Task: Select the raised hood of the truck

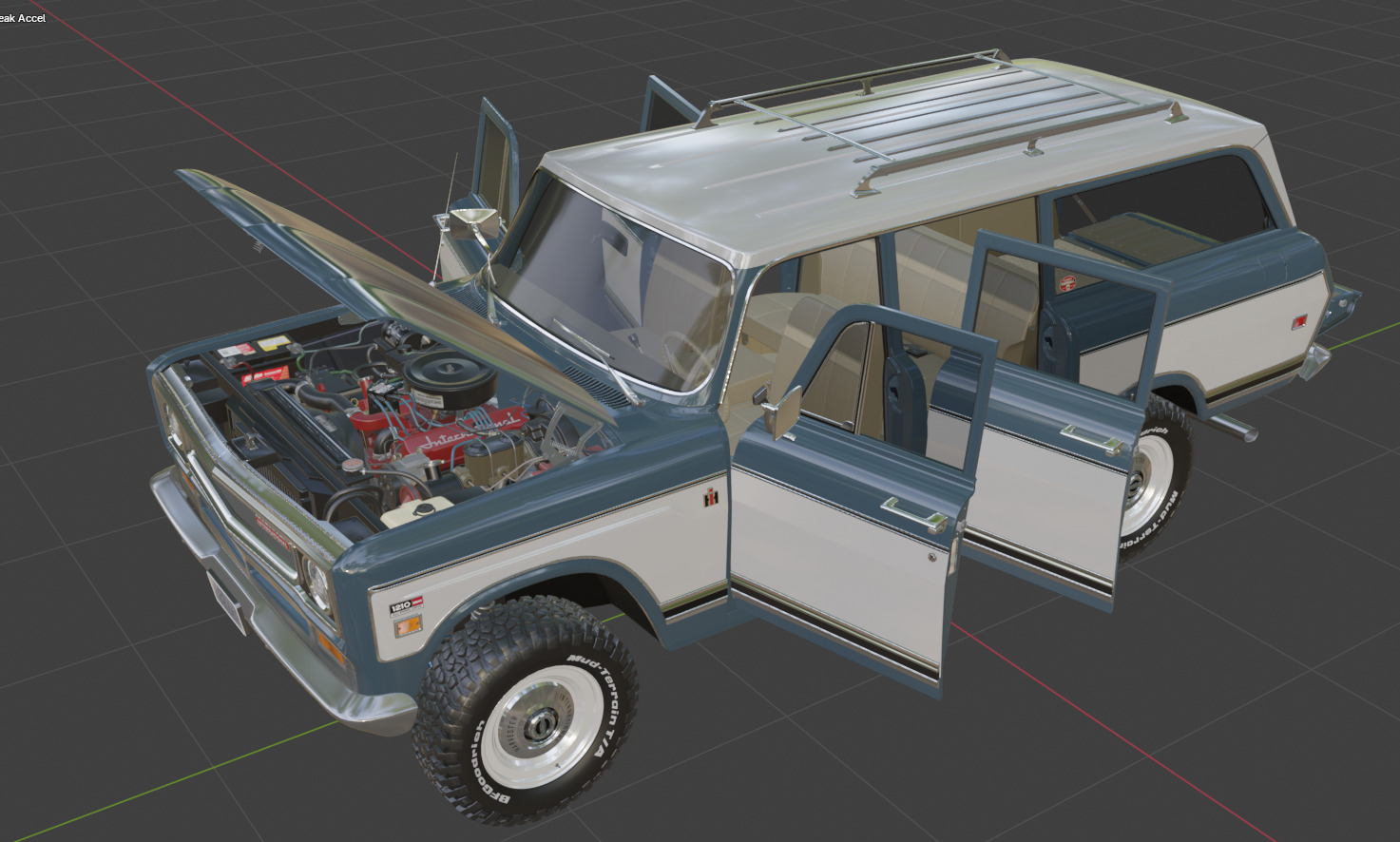Action: tap(380, 285)
